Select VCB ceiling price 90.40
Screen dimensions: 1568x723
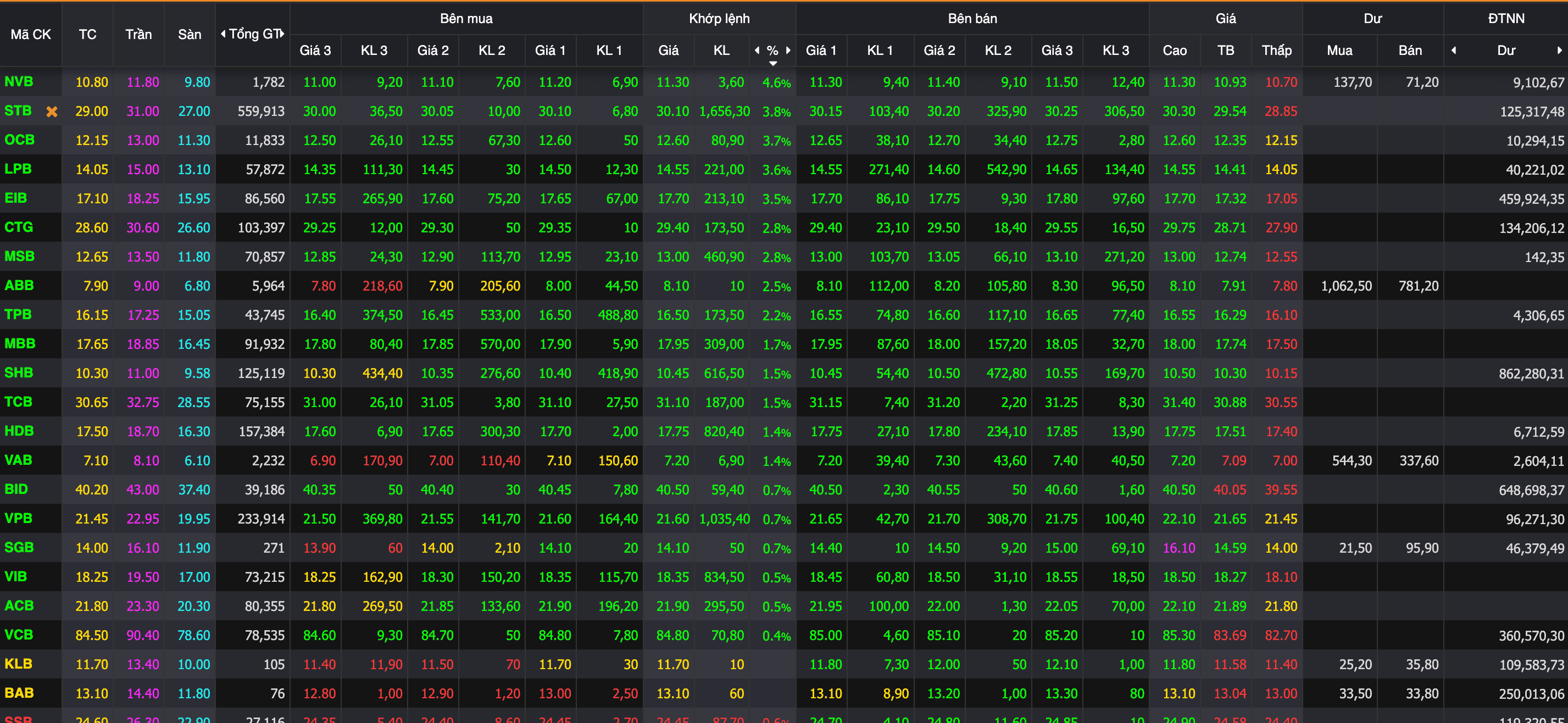pyautogui.click(x=143, y=636)
